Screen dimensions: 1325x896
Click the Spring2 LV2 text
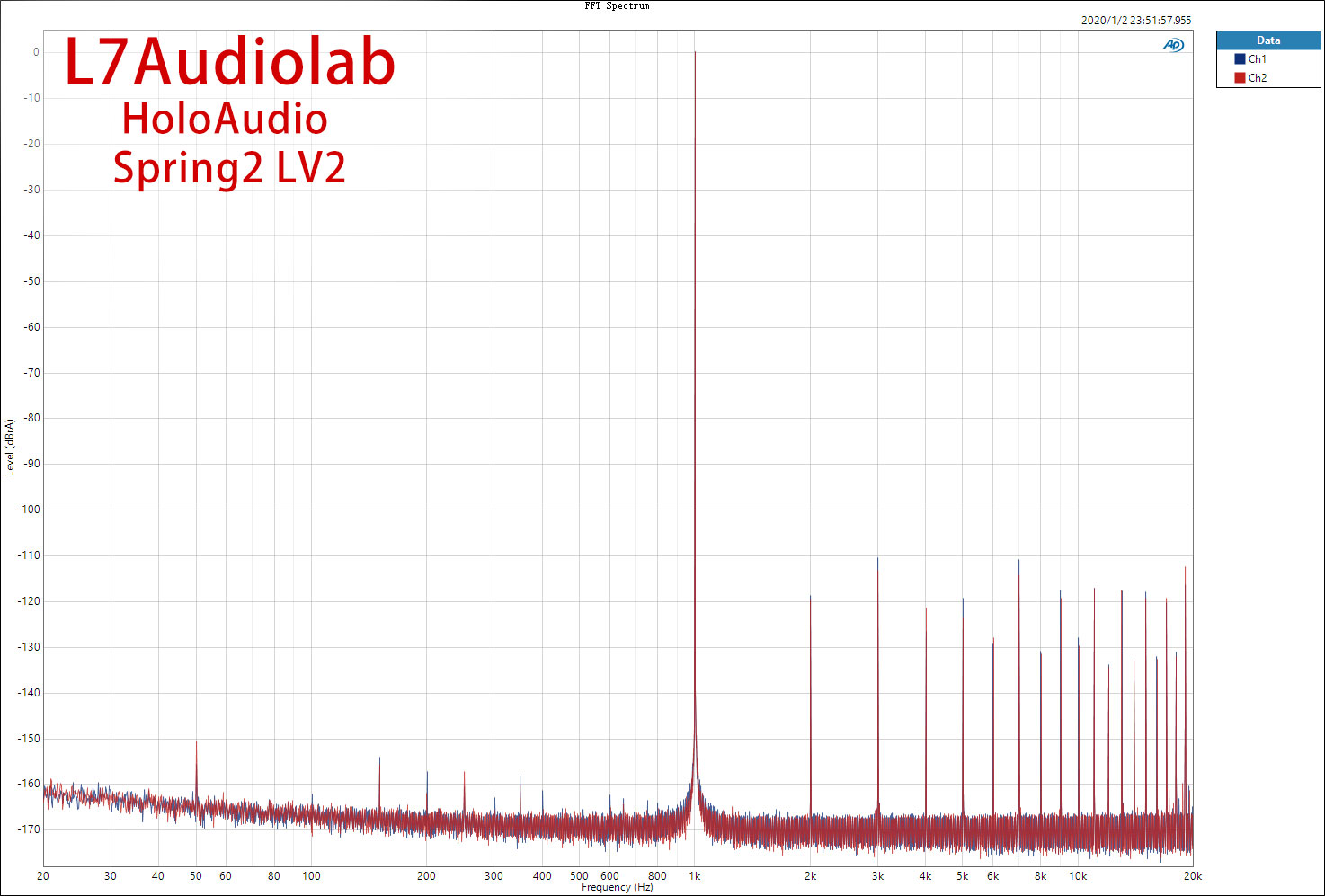coord(229,168)
